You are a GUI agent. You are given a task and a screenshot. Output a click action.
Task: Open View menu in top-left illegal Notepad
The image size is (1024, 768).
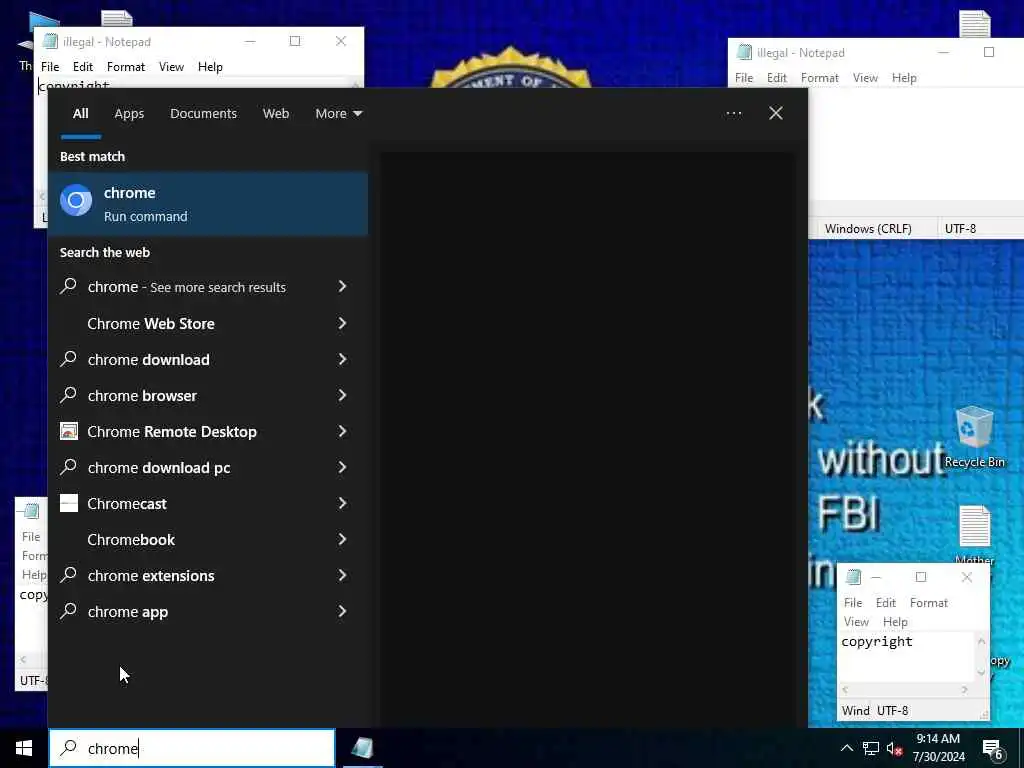[x=171, y=67]
